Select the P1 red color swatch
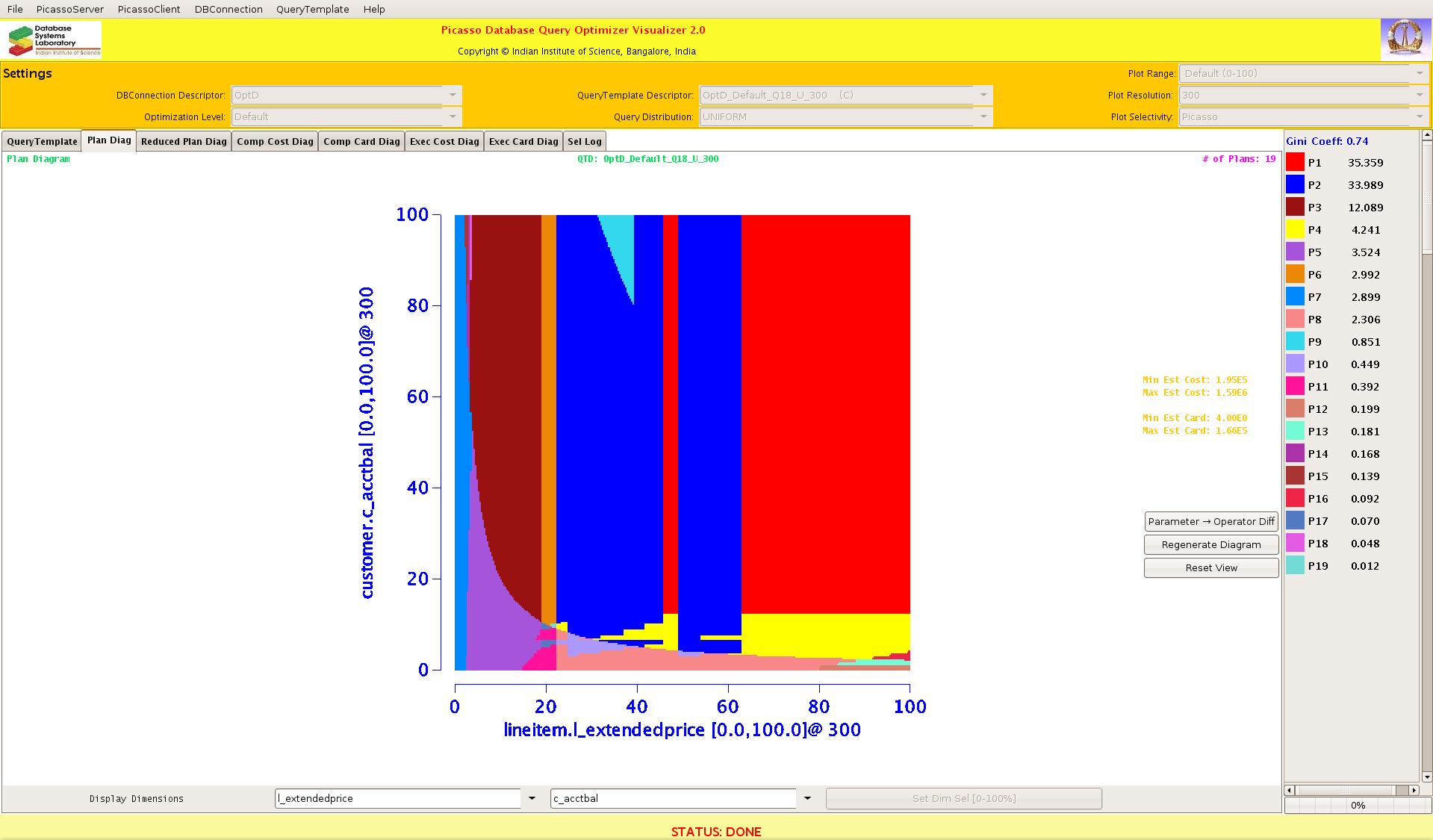 1295,162
